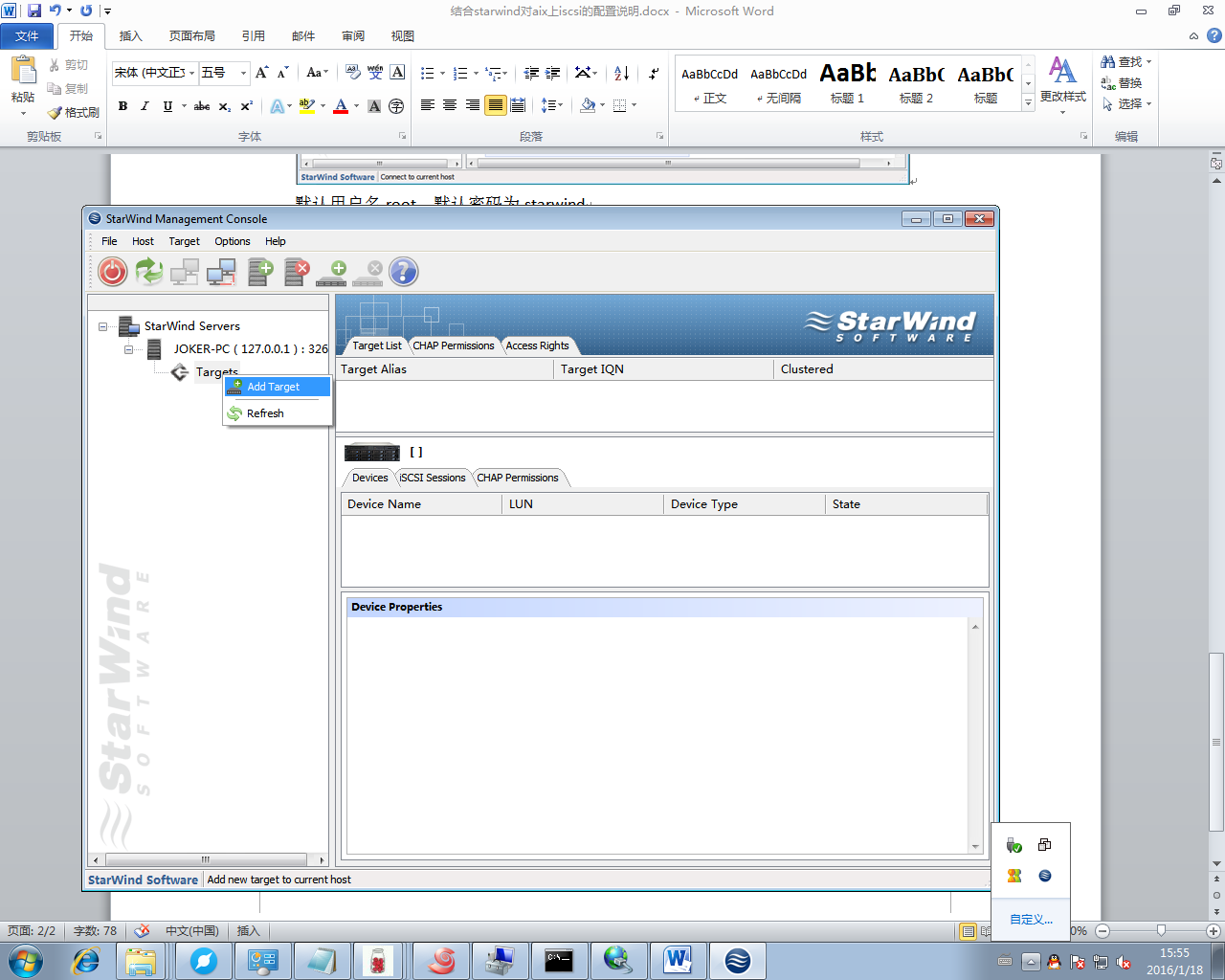Click the Change Styles button in Word
Image resolution: width=1225 pixels, height=980 pixels.
tap(1062, 84)
